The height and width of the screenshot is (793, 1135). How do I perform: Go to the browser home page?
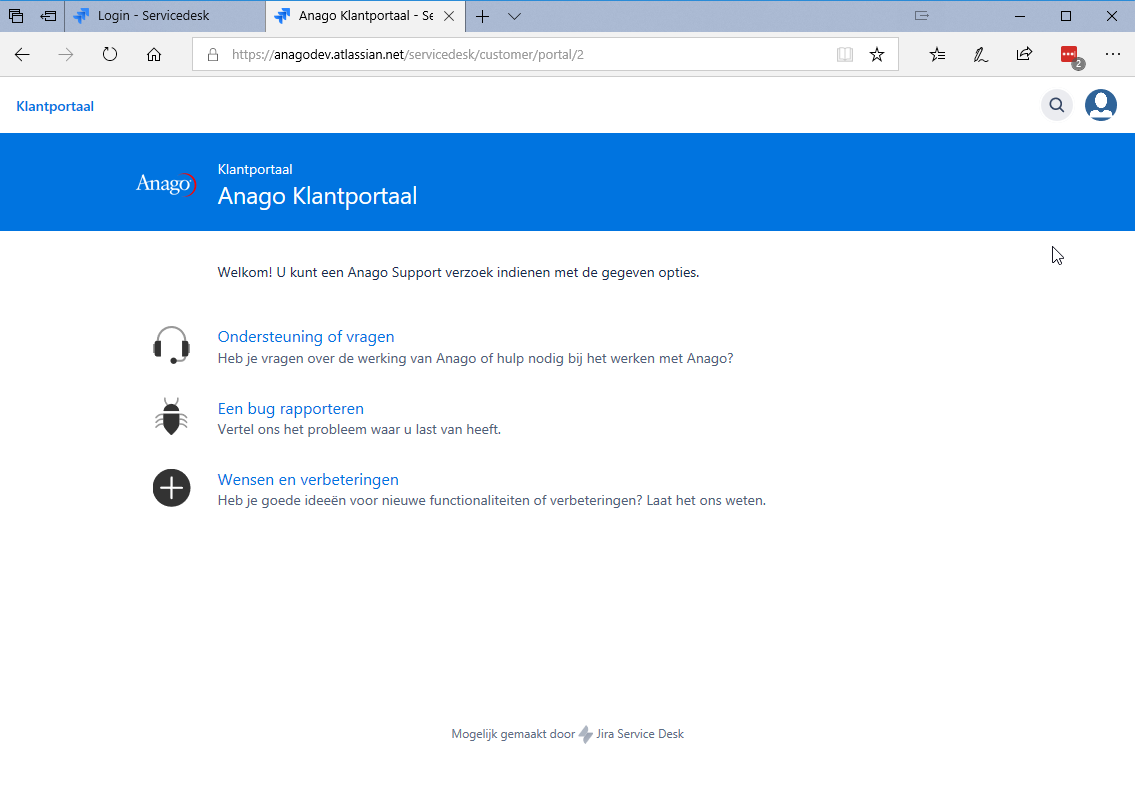pos(153,54)
